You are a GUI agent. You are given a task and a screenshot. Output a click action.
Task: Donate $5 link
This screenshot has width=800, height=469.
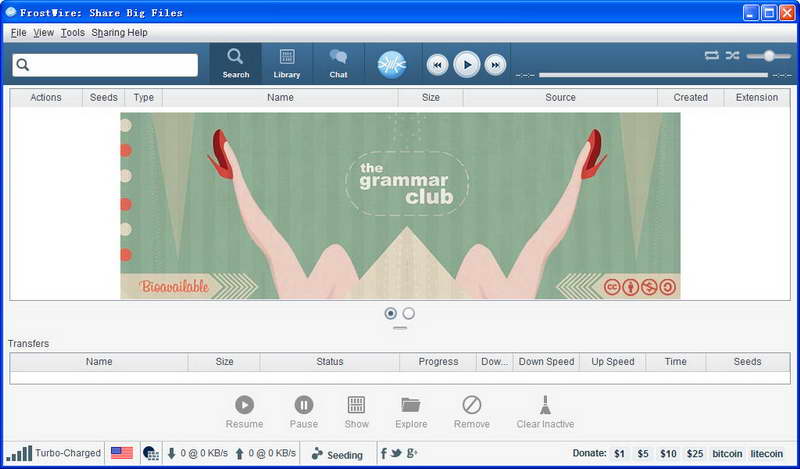(643, 454)
